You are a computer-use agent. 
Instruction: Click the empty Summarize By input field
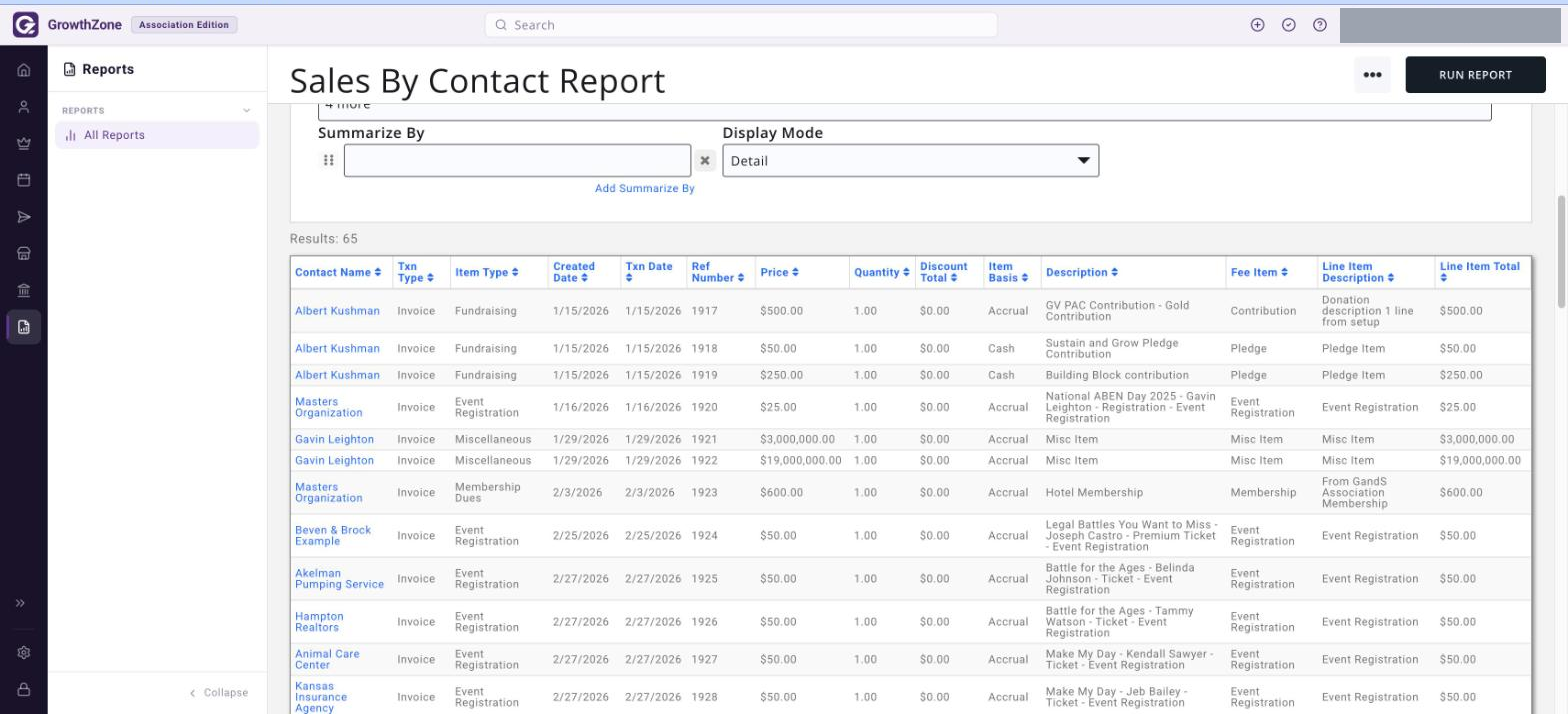[x=517, y=161]
